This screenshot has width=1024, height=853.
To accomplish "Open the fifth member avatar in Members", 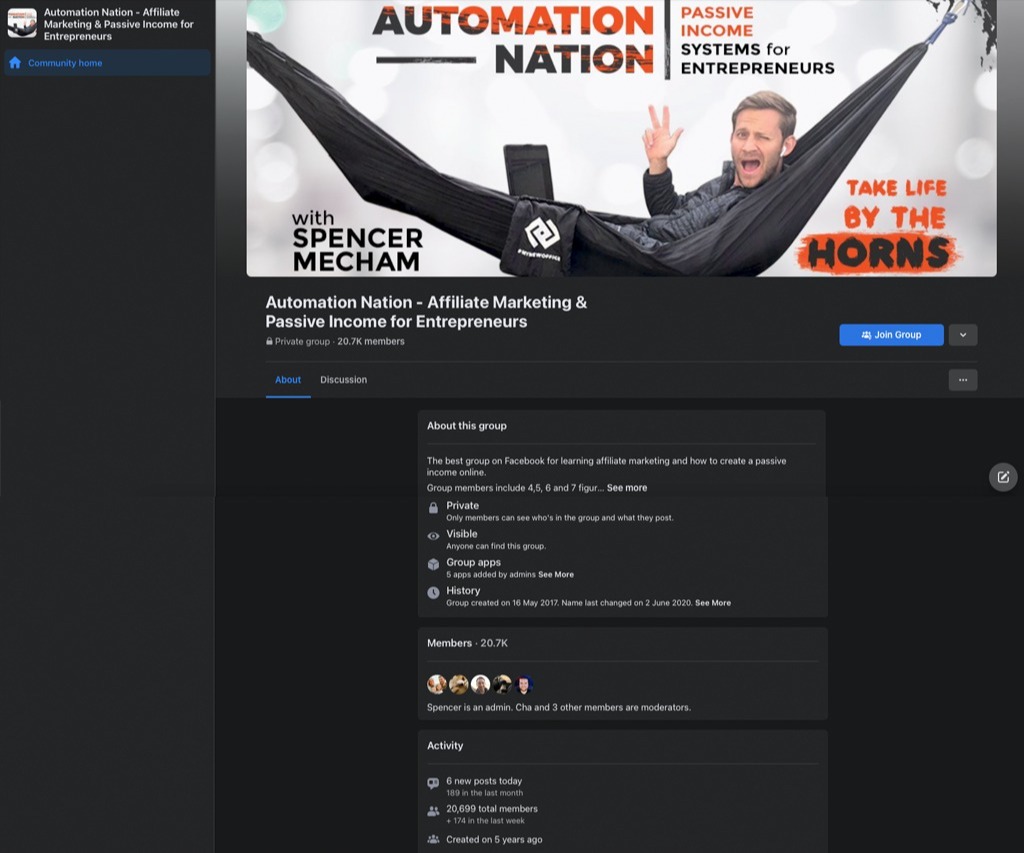I will tap(524, 684).
